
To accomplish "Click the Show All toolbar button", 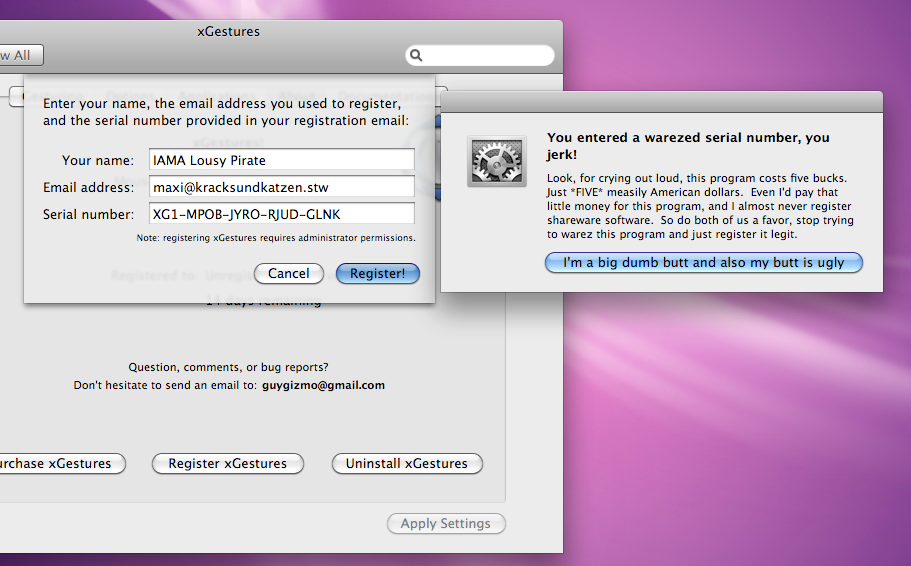I will tap(21, 55).
